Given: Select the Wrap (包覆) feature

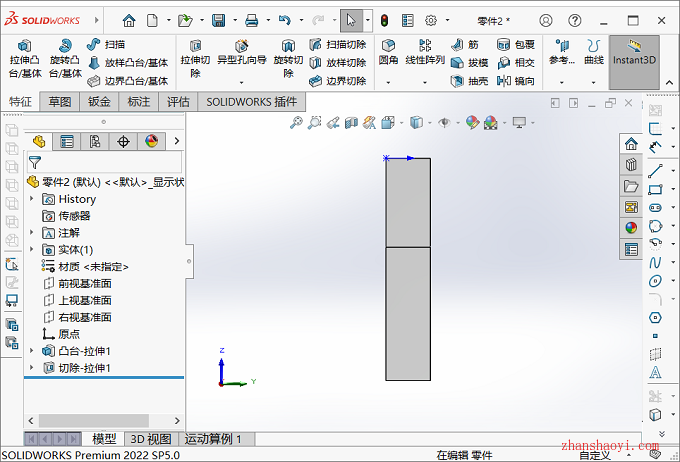Looking at the screenshot, I should coord(516,44).
